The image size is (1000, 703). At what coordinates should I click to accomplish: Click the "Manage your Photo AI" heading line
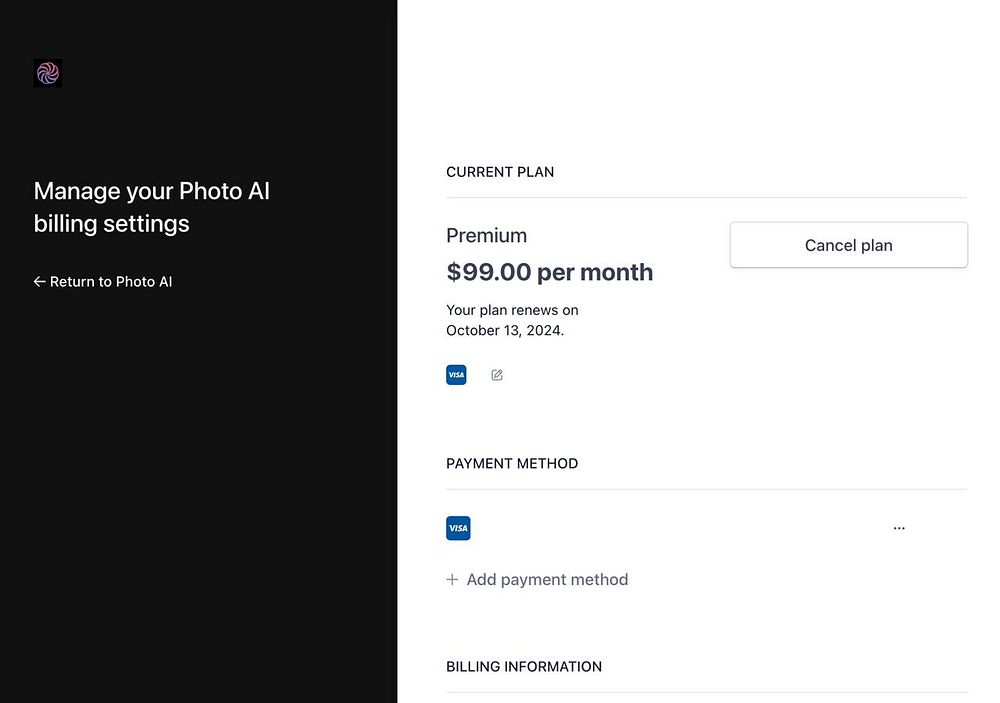coord(152,191)
